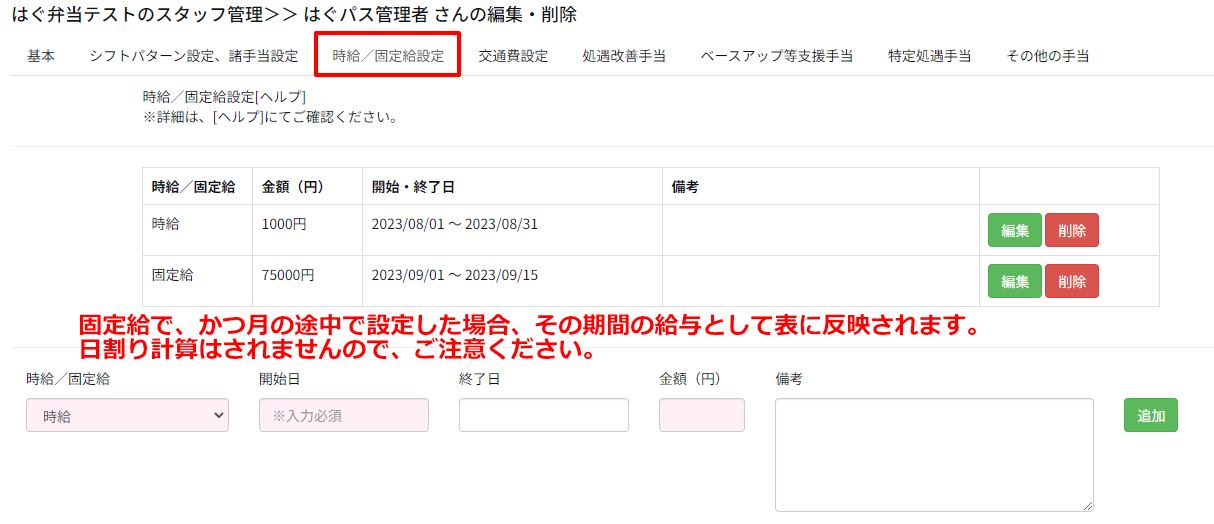Image resolution: width=1214 pixels, height=524 pixels.
Task: Delete the 時給 1000円 row
Action: 1071,230
